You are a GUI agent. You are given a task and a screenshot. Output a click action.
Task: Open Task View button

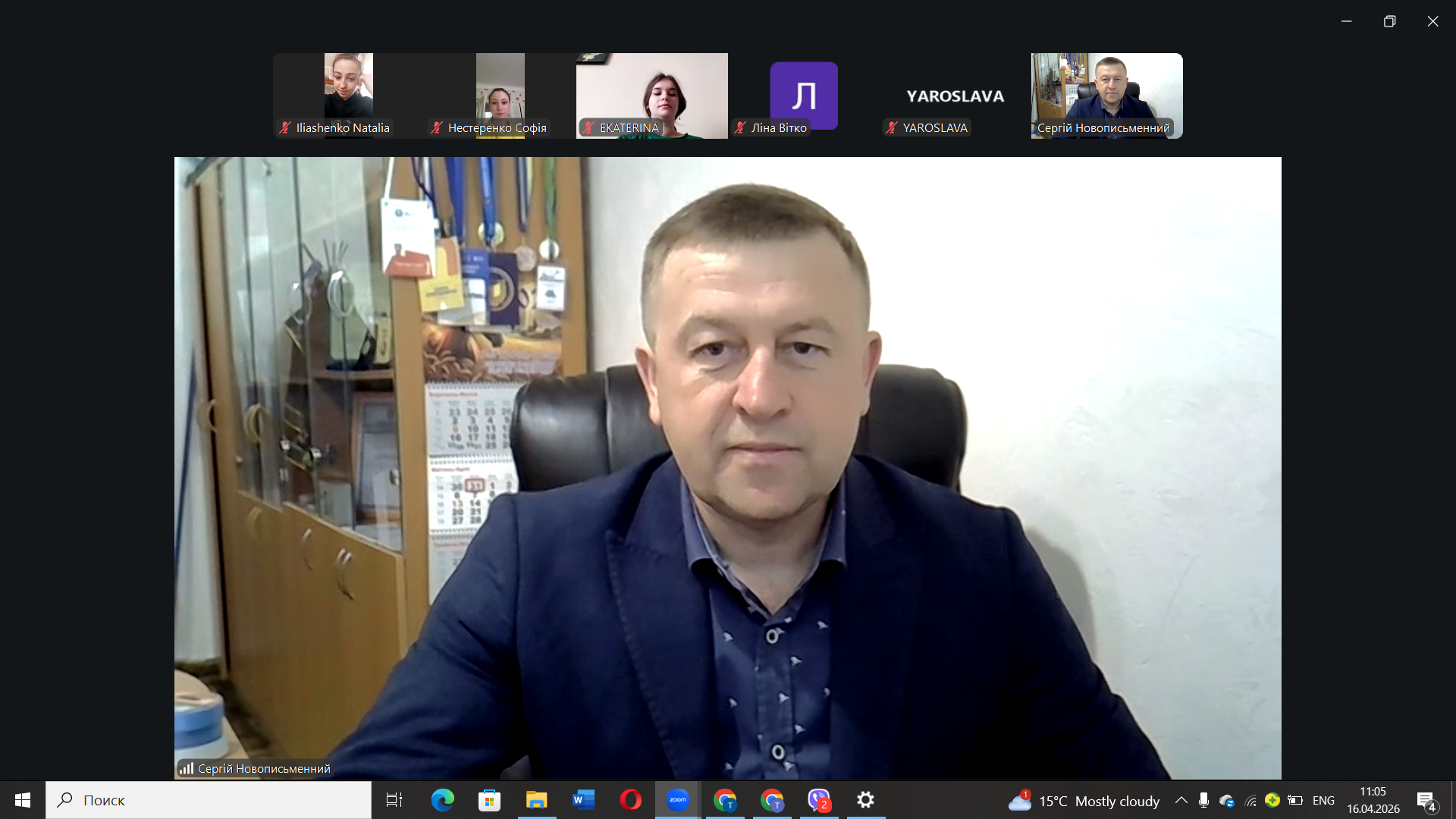(x=394, y=800)
